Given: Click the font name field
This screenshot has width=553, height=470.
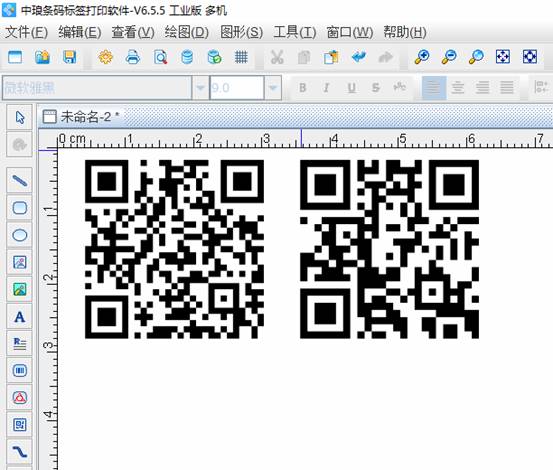Looking at the screenshot, I should (x=97, y=87).
